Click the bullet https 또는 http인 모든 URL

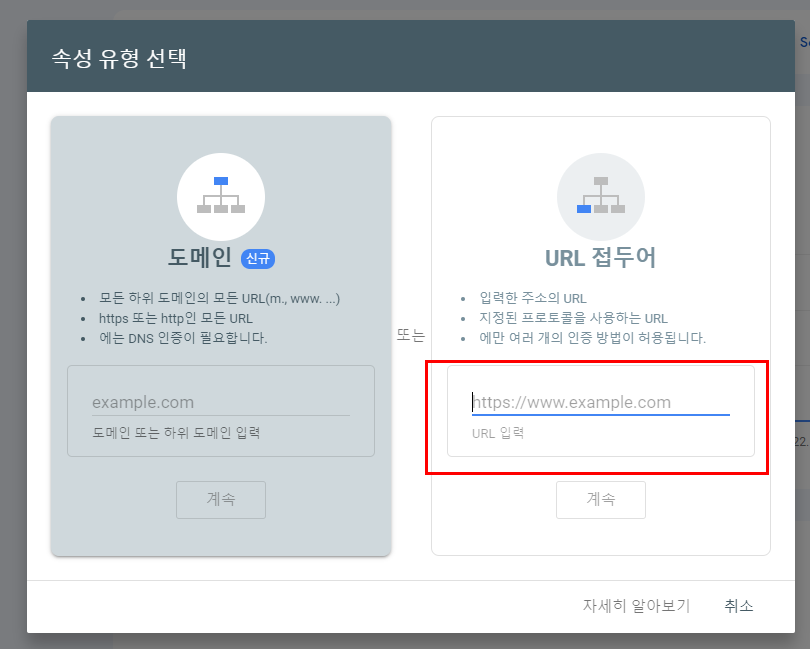[x=176, y=318]
